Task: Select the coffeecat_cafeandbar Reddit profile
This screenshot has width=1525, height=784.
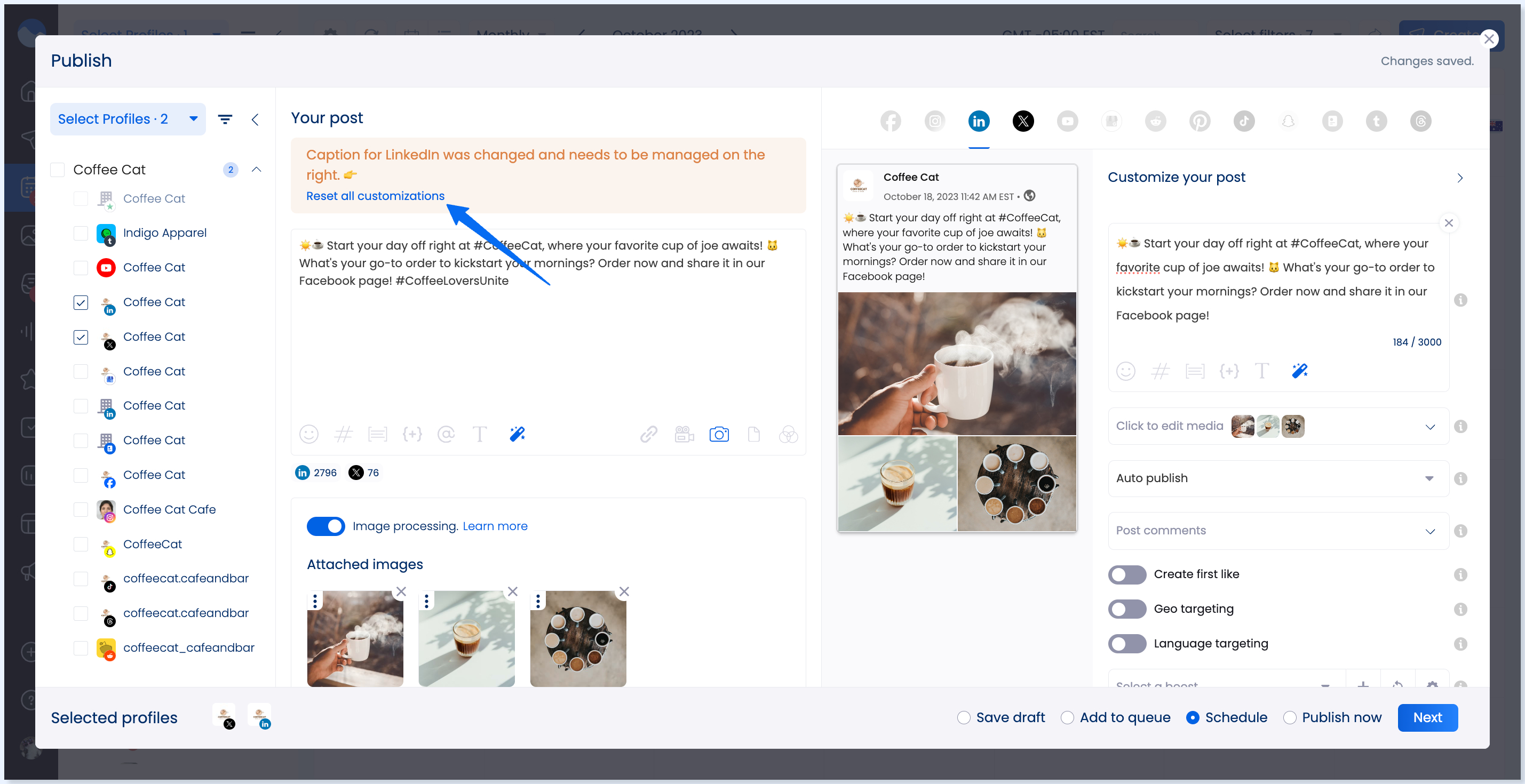Action: pyautogui.click(x=81, y=648)
